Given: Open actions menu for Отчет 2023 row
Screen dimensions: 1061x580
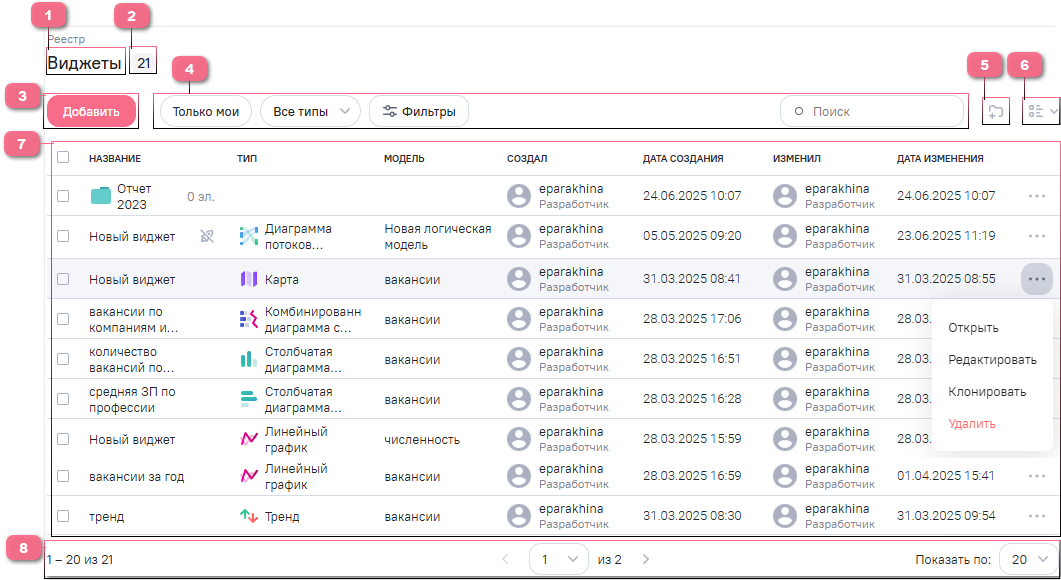Looking at the screenshot, I should click(x=1036, y=196).
